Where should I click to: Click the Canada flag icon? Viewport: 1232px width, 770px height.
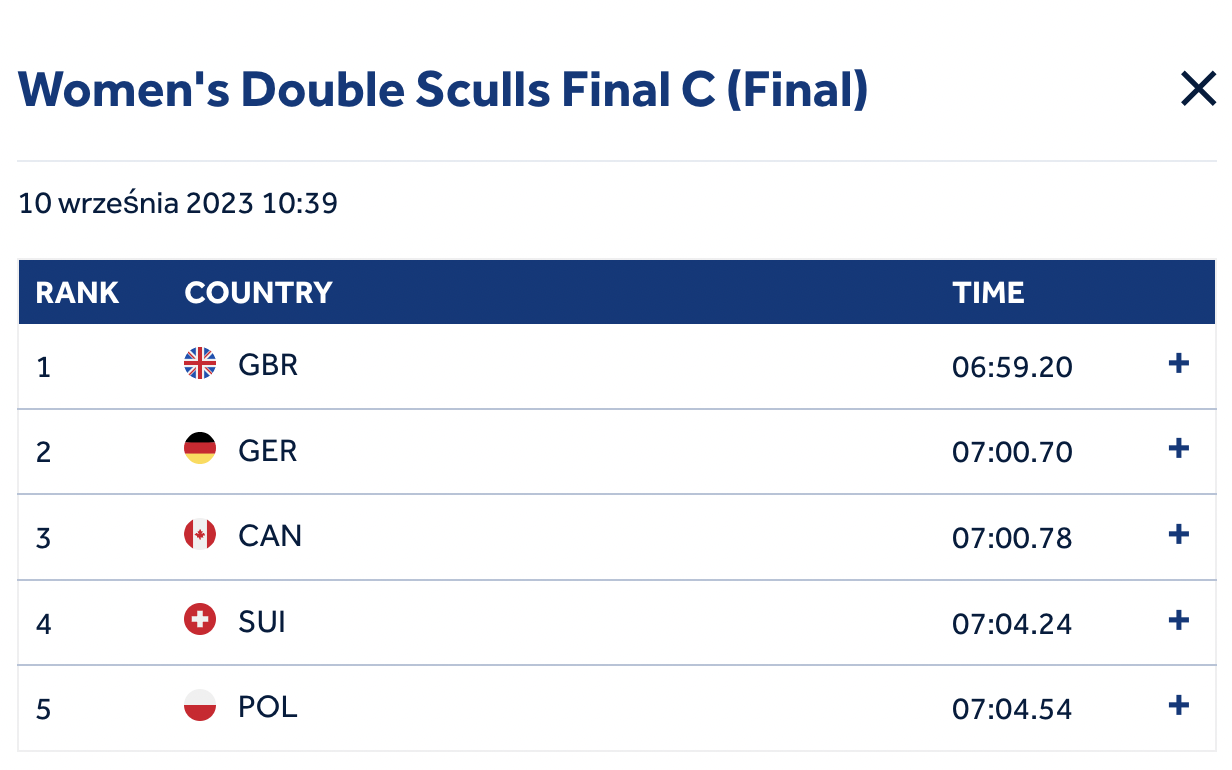[200, 535]
